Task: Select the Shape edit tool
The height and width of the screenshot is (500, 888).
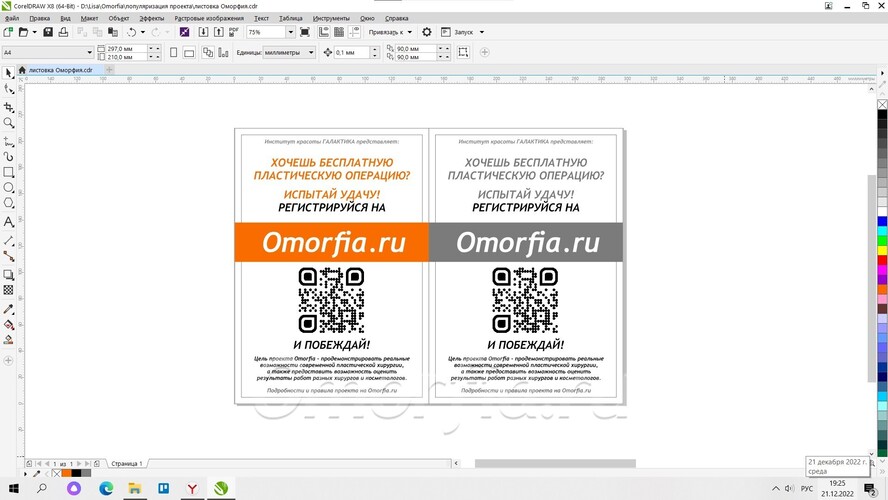Action: [x=8, y=89]
